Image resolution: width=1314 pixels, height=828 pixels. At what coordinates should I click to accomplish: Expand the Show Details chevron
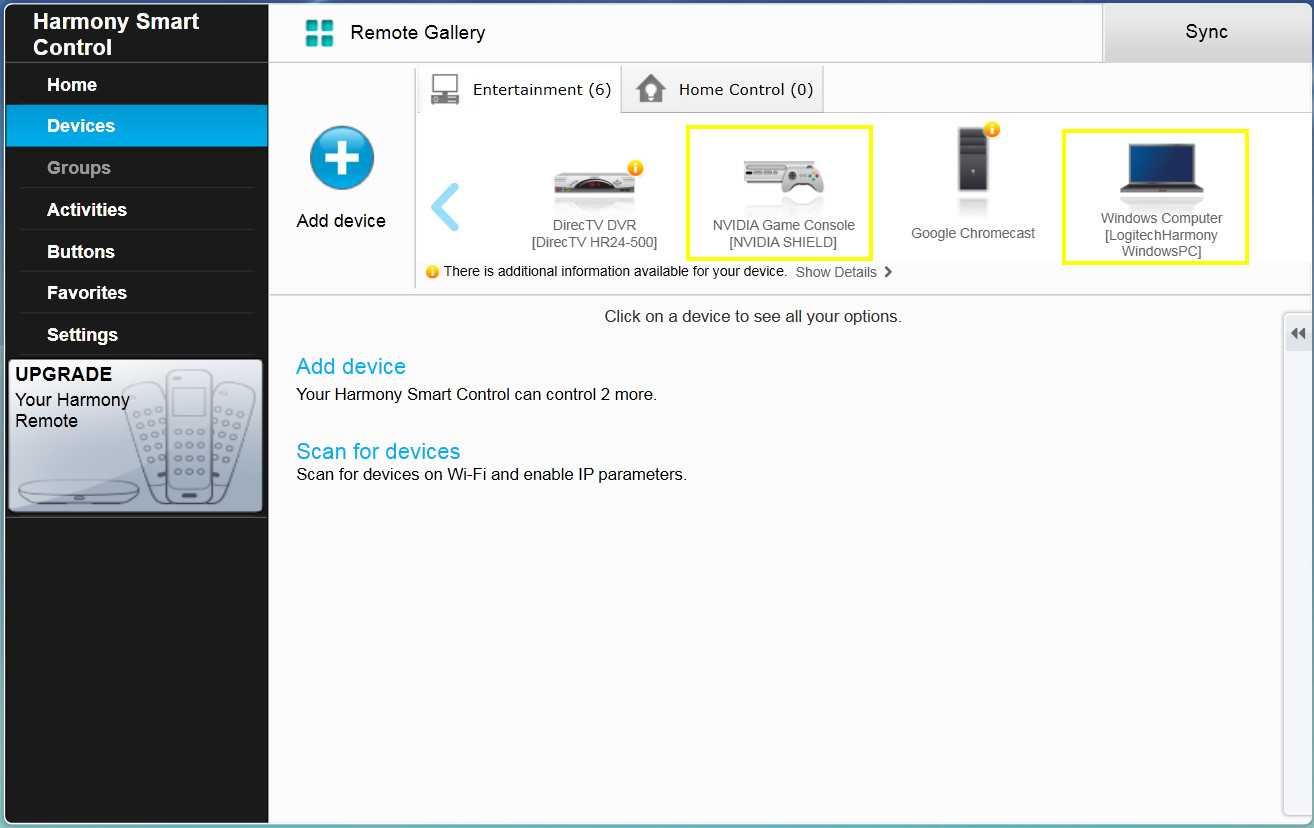click(x=888, y=272)
